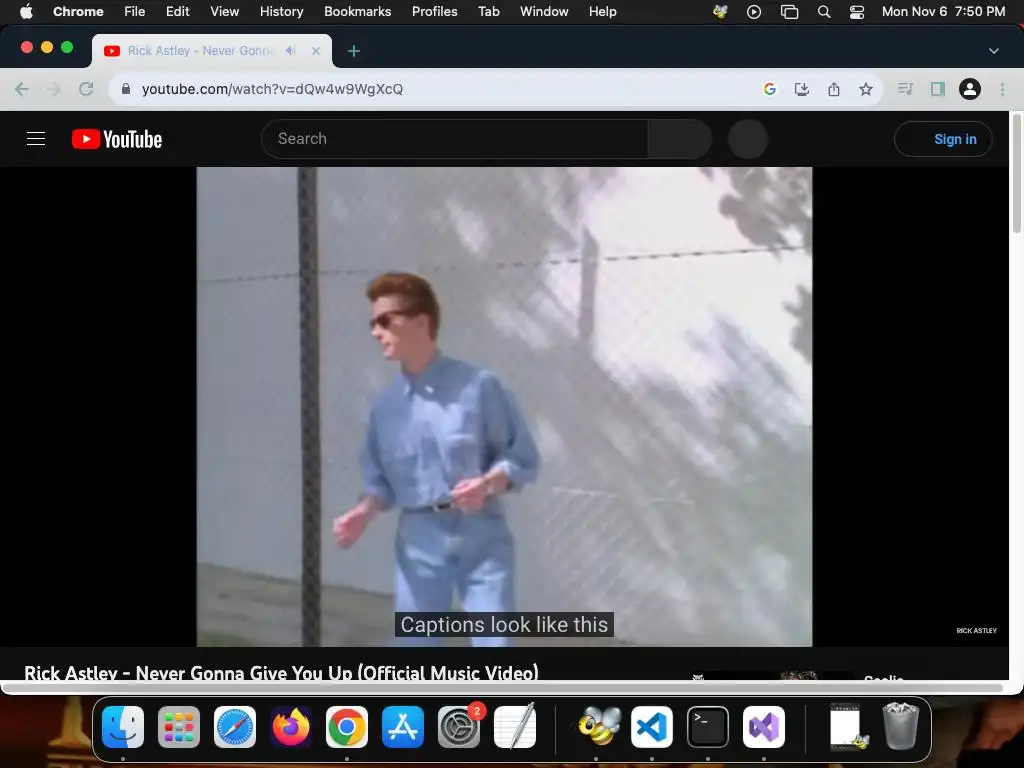The height and width of the screenshot is (768, 1024).
Task: Close the Rick Astley tab
Action: 316,51
